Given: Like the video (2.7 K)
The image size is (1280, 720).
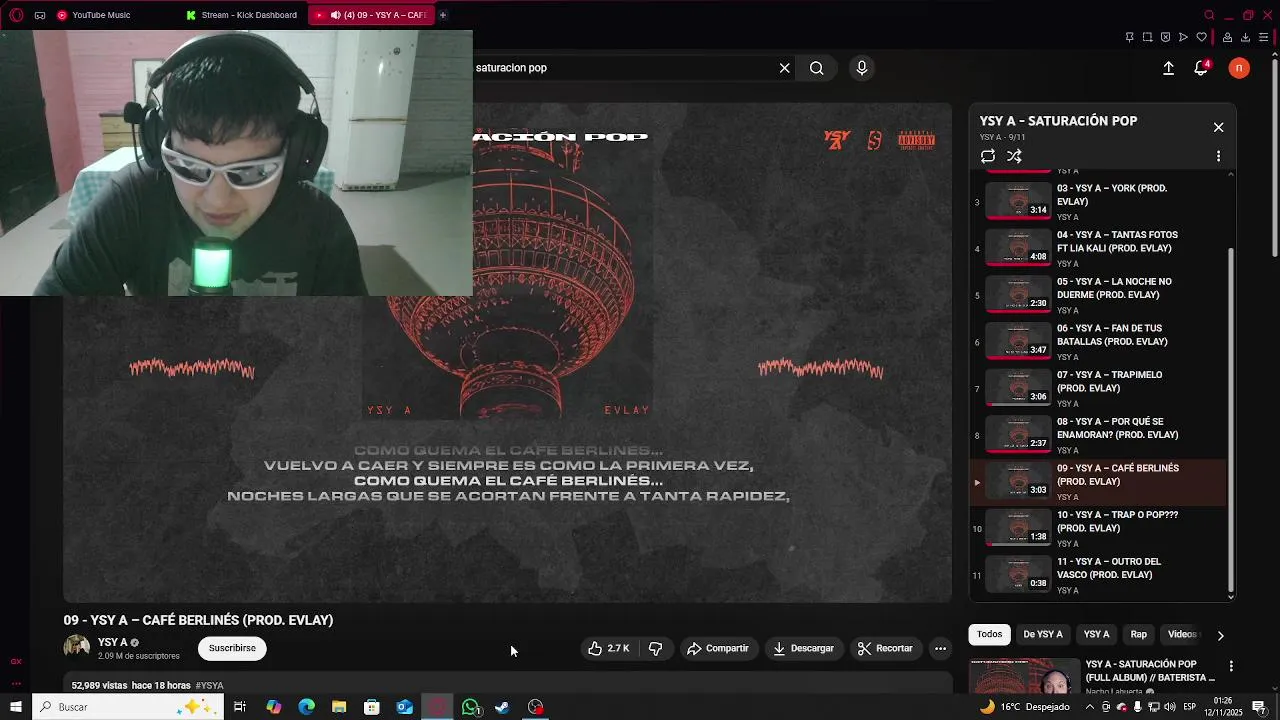Looking at the screenshot, I should (x=609, y=648).
